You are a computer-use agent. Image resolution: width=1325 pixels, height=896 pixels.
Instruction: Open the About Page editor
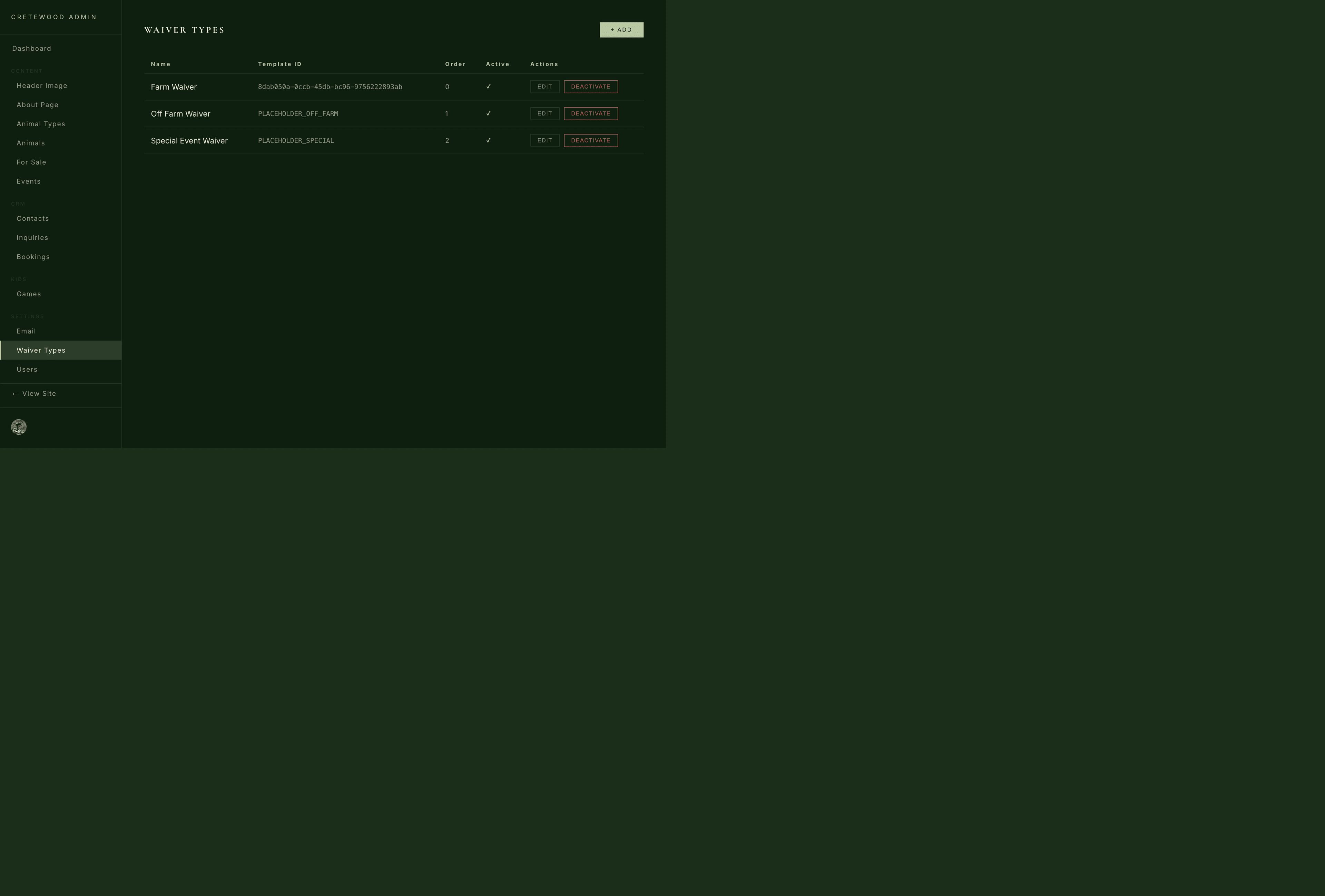coord(38,105)
